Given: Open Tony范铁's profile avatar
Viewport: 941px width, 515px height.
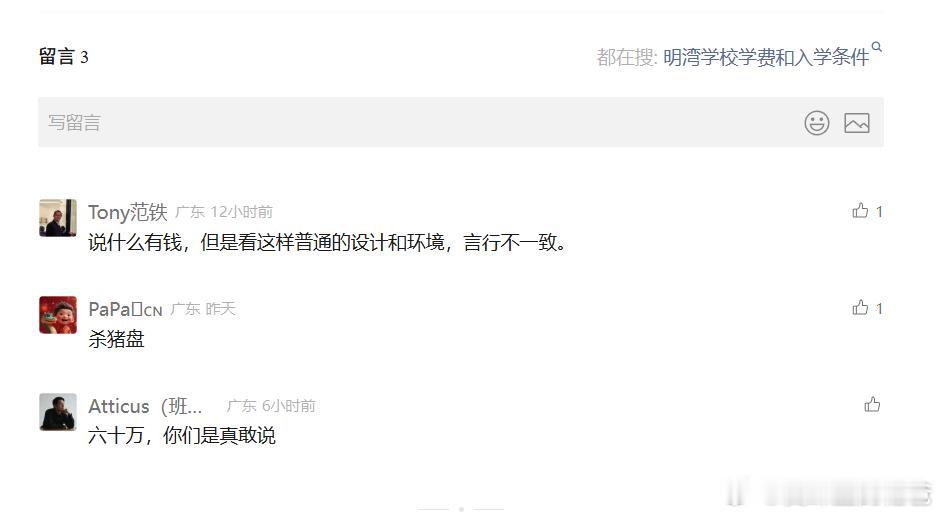Looking at the screenshot, I should pos(58,218).
